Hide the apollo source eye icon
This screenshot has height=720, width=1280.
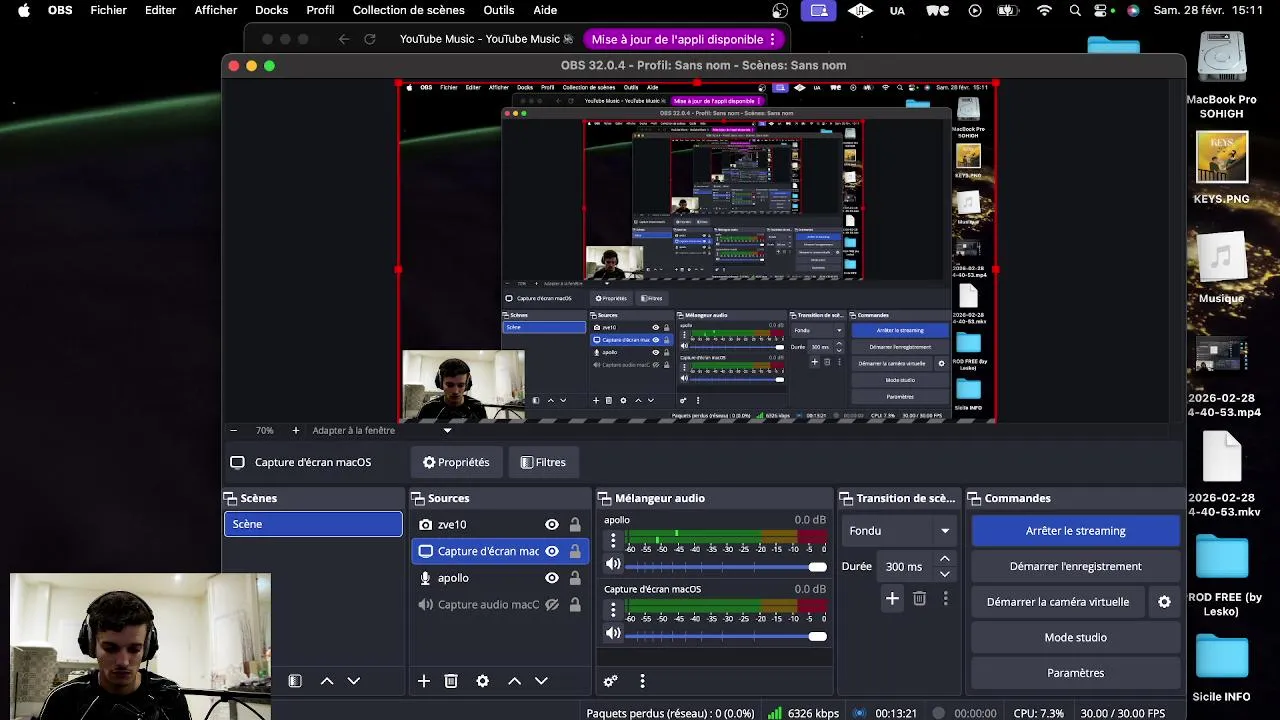click(552, 578)
